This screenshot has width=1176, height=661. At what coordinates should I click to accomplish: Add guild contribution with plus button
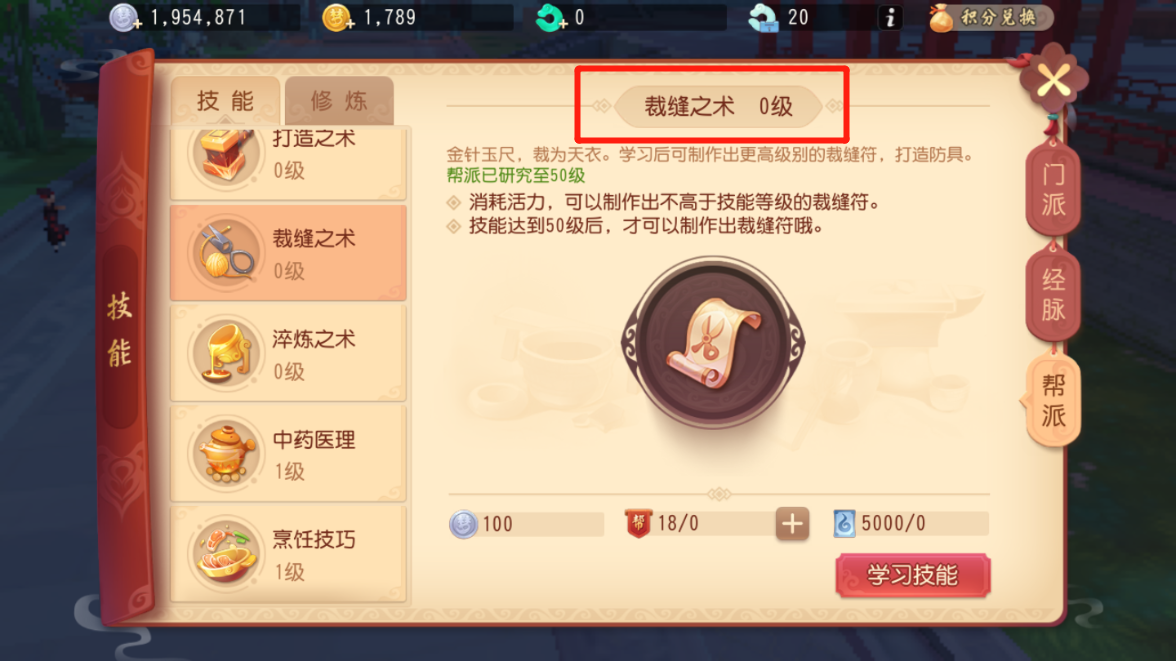point(792,524)
